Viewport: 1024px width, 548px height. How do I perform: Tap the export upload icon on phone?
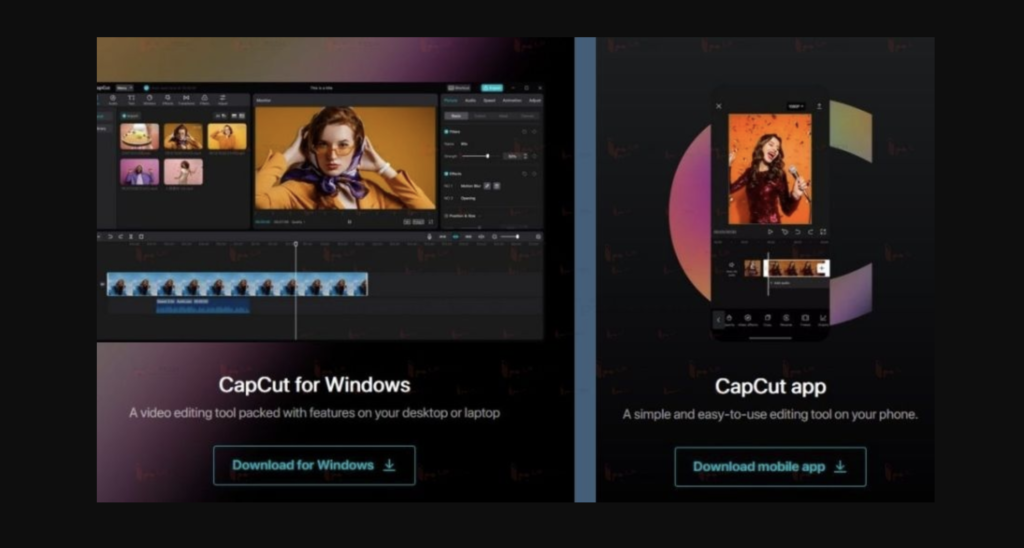point(820,106)
